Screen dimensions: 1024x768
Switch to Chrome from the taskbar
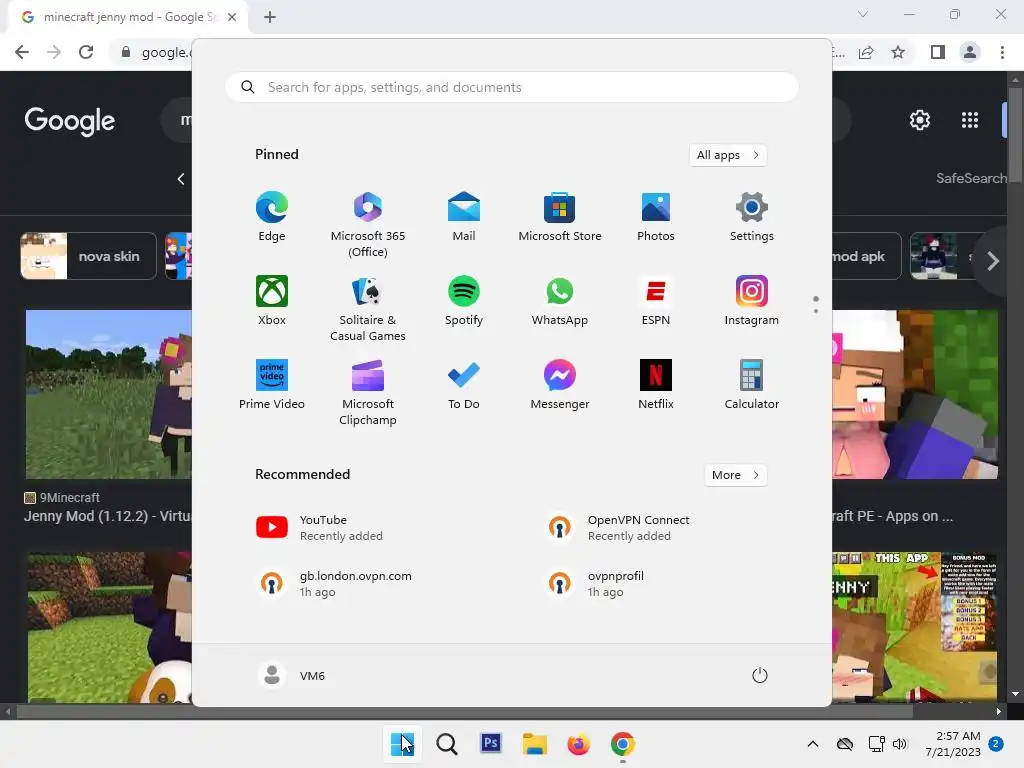click(622, 744)
